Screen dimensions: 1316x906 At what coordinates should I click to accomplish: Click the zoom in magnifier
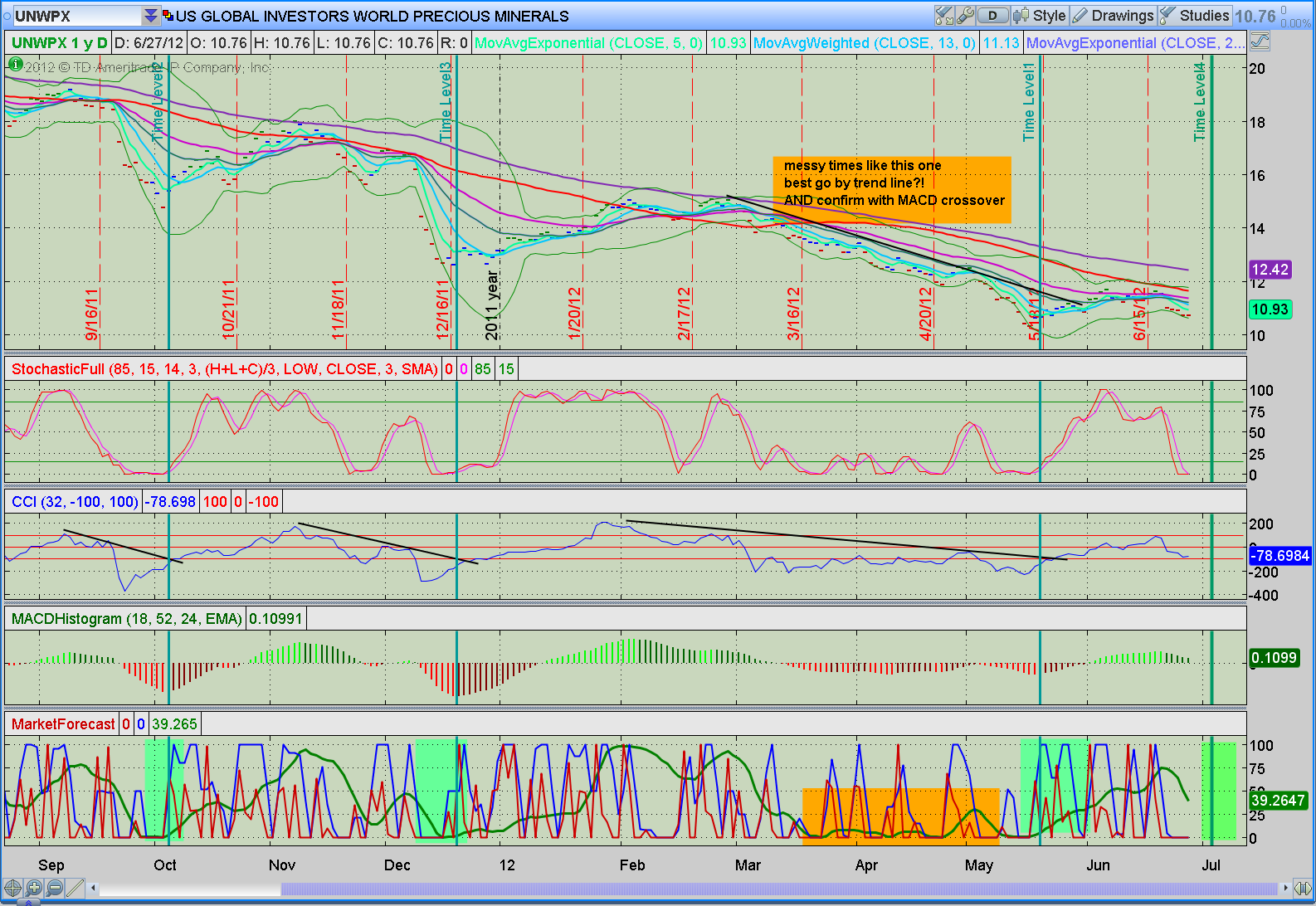click(x=34, y=888)
